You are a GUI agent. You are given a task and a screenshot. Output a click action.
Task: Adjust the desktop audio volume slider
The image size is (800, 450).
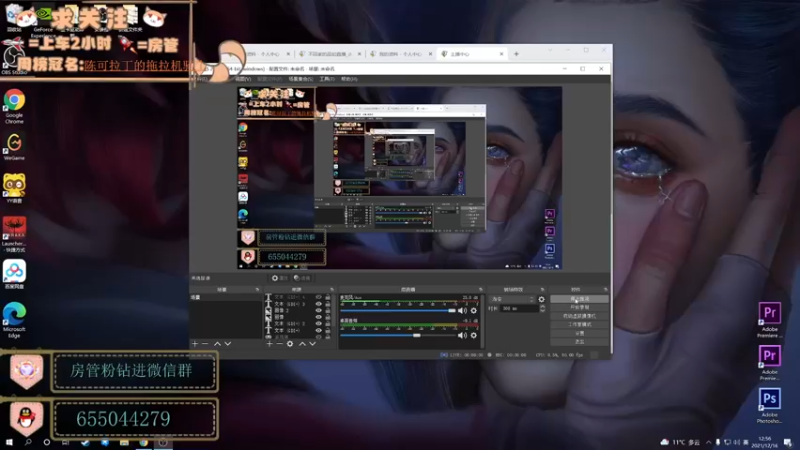coord(398,335)
